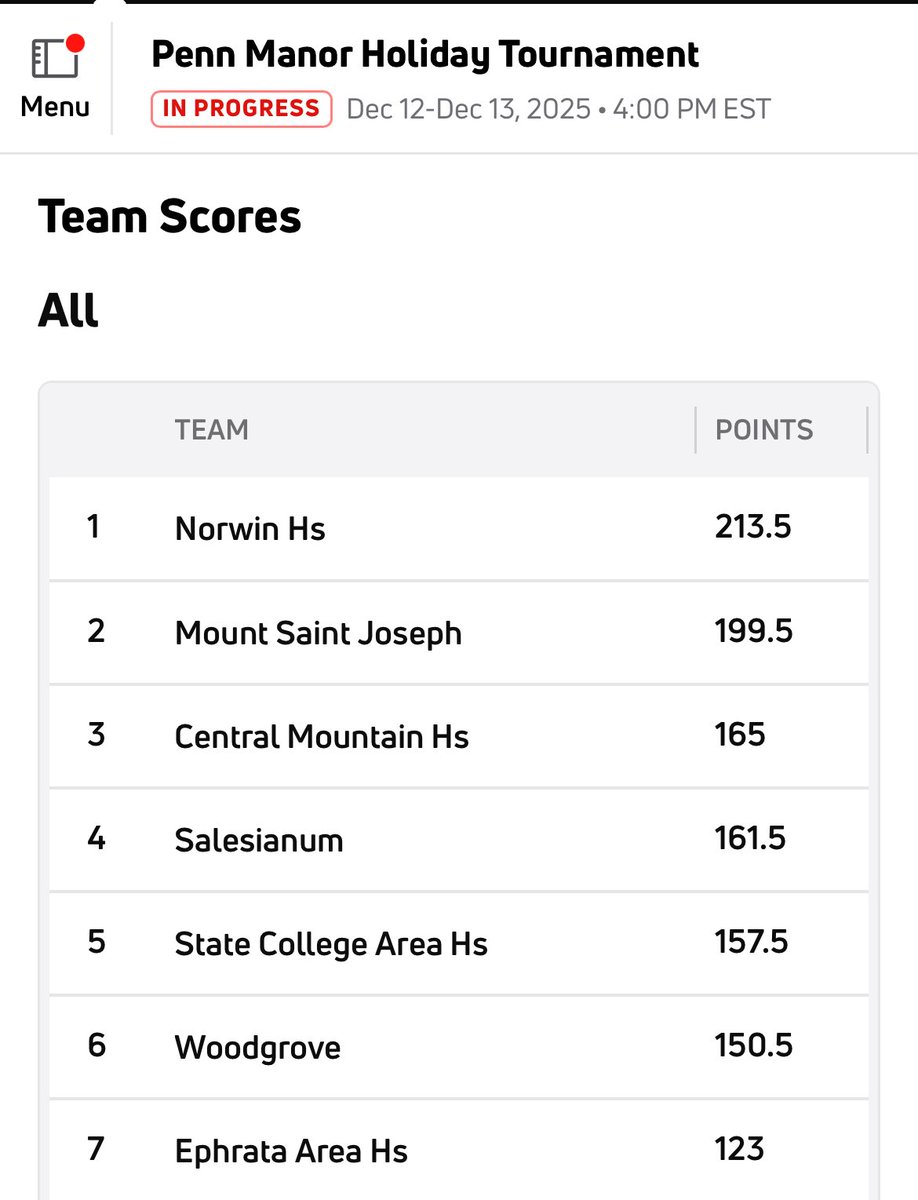Screen dimensions: 918x1200
Task: Open the Salesianum team entry
Action: click(259, 840)
